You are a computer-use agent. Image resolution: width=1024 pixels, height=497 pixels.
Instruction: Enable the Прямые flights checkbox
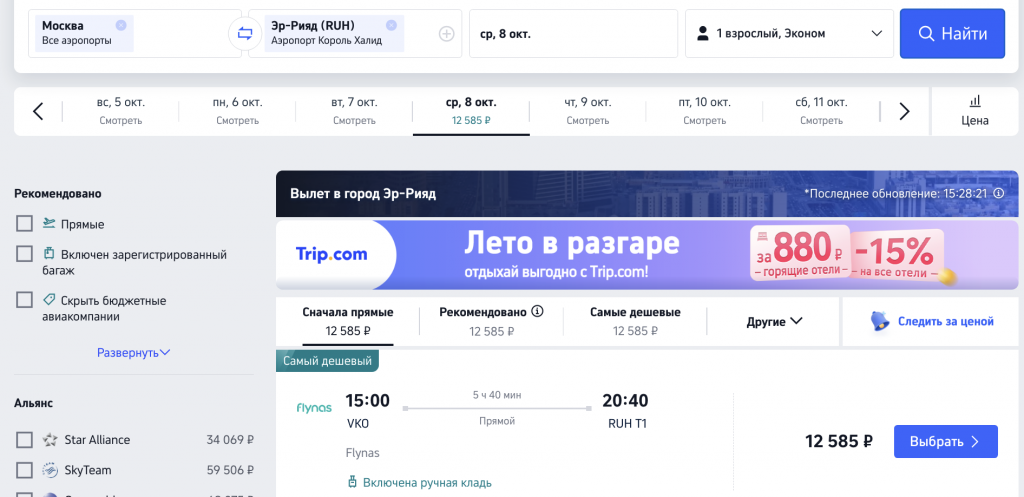(x=24, y=224)
